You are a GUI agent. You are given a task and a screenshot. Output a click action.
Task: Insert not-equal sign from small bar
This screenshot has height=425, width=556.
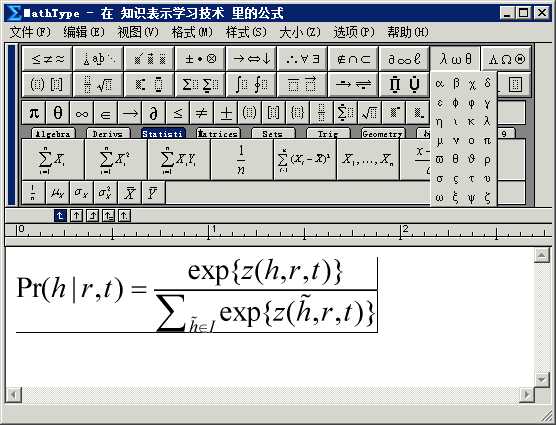coord(201,113)
